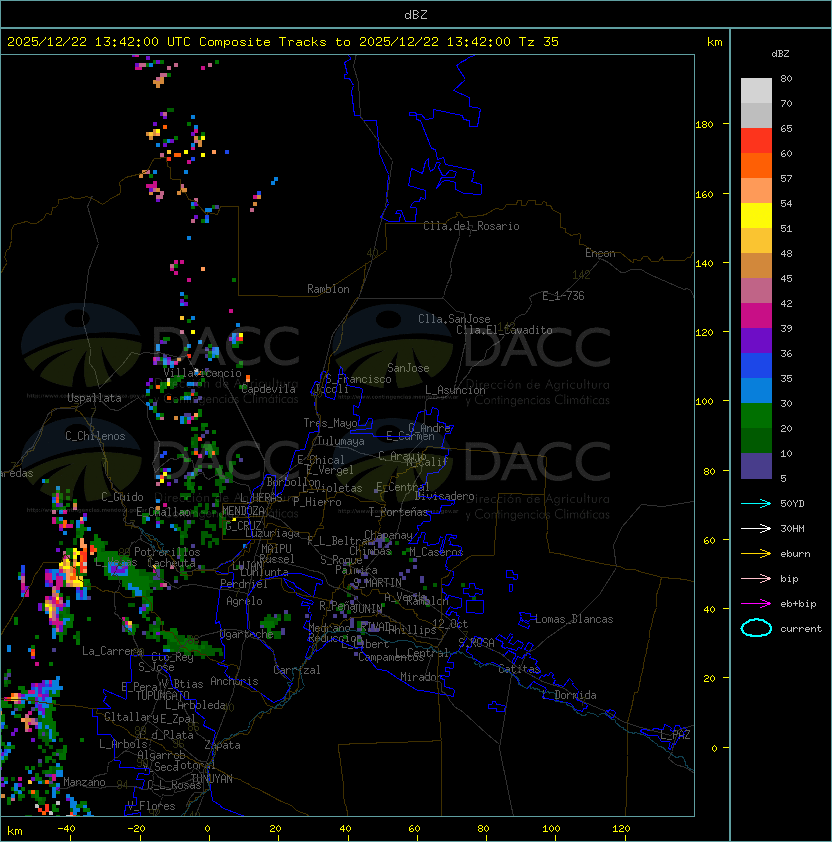Click the cyan ellipse 'current' legend icon
Image resolution: width=832 pixels, height=842 pixels.
click(756, 628)
